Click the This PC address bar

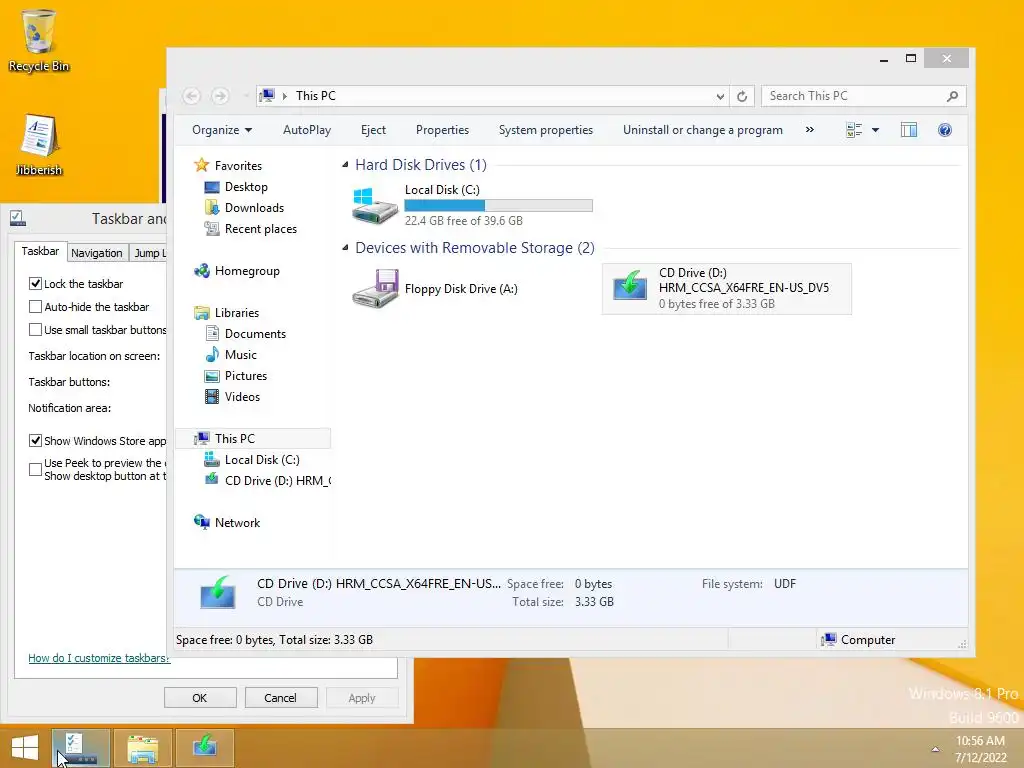click(493, 96)
